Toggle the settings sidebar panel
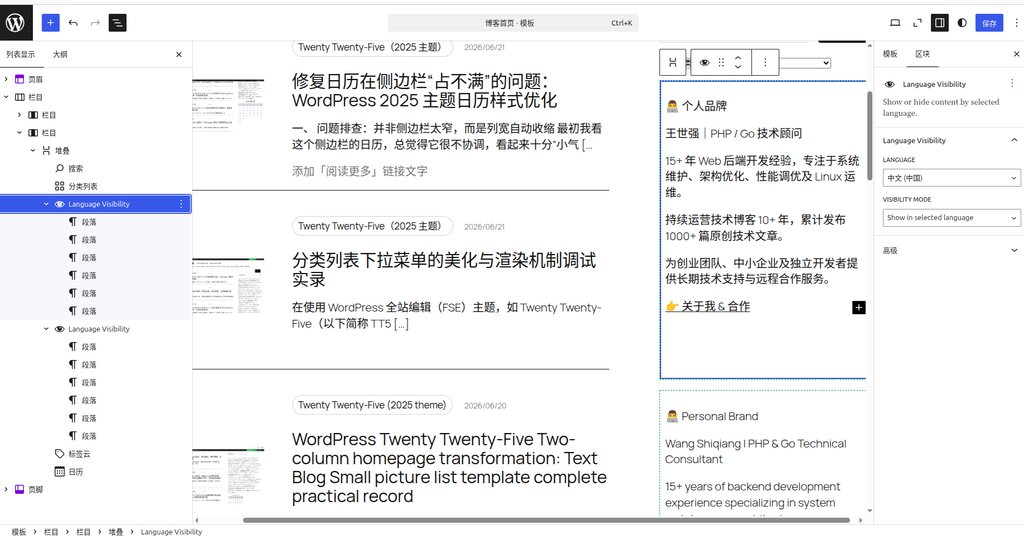 pyautogui.click(x=940, y=23)
